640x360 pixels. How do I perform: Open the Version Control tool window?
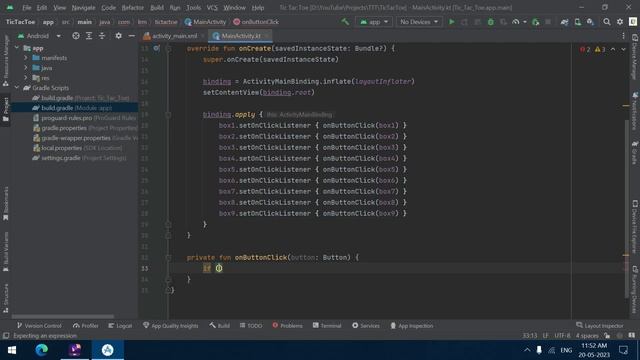pos(39,326)
